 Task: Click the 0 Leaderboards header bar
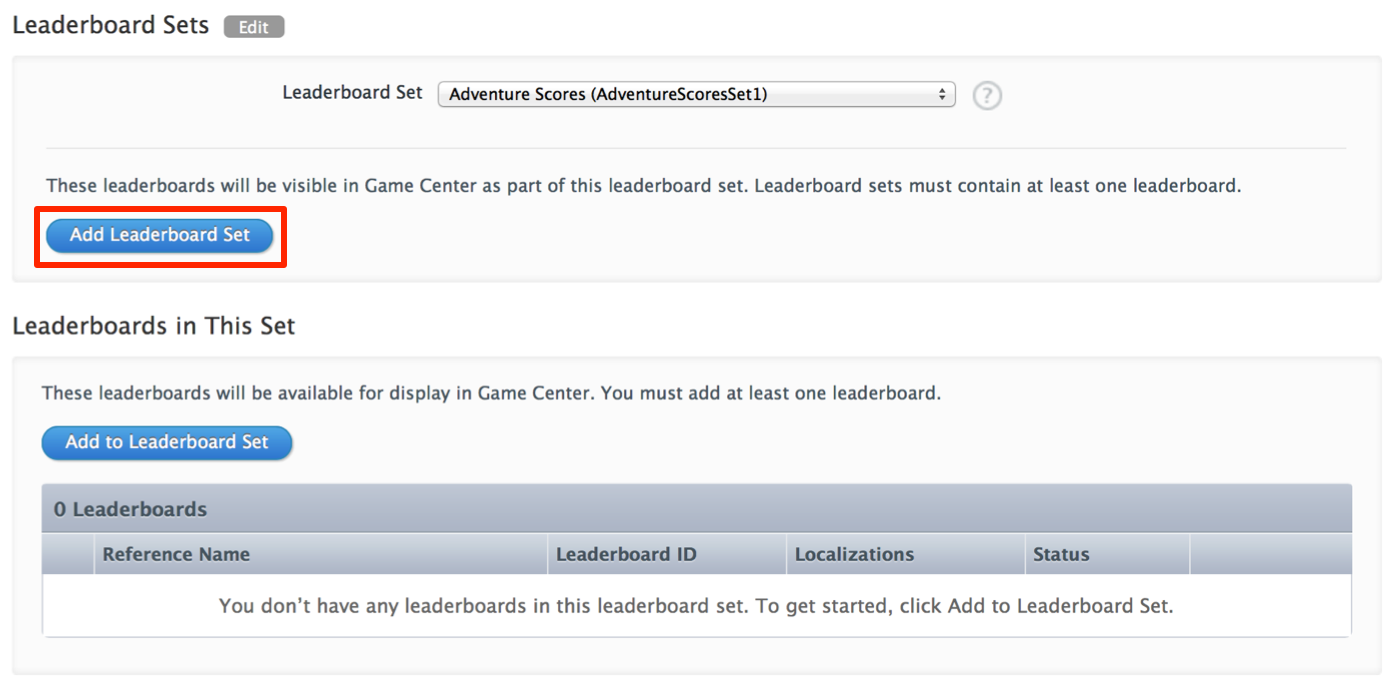[x=129, y=509]
